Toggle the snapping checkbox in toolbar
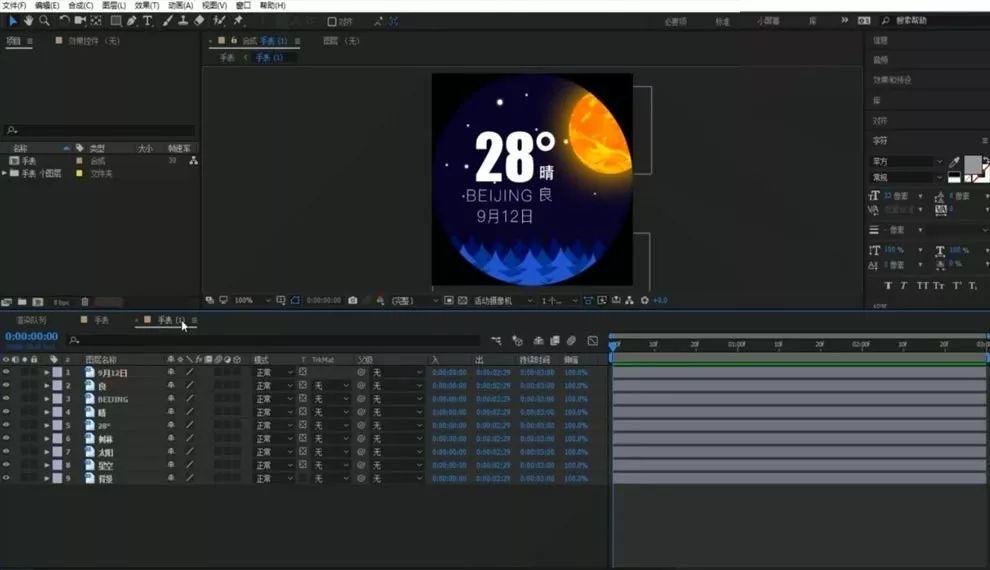This screenshot has height=570, width=990. tap(332, 21)
